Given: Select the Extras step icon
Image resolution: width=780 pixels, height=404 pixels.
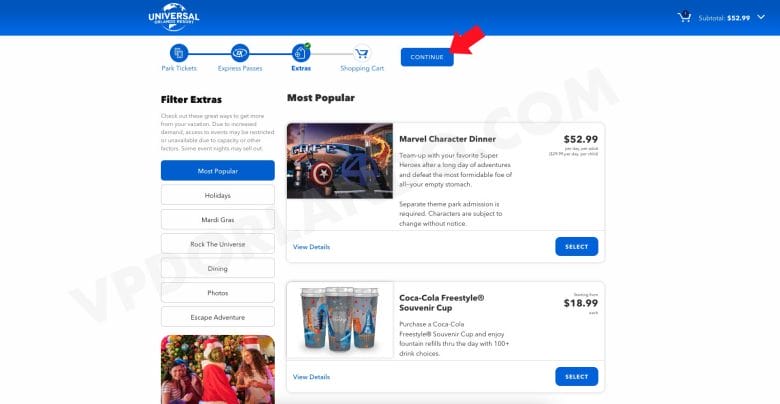Looking at the screenshot, I should 301,53.
